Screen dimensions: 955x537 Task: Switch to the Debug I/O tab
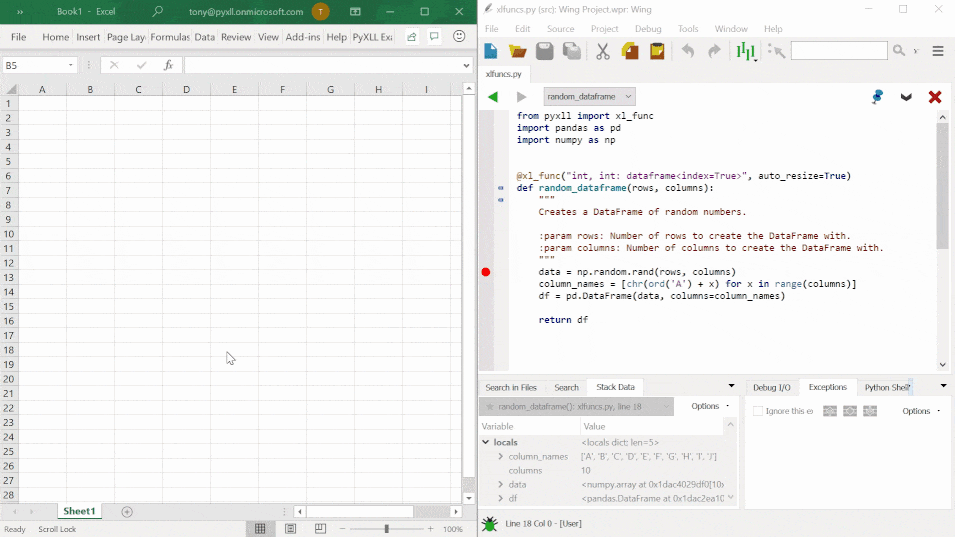(772, 387)
